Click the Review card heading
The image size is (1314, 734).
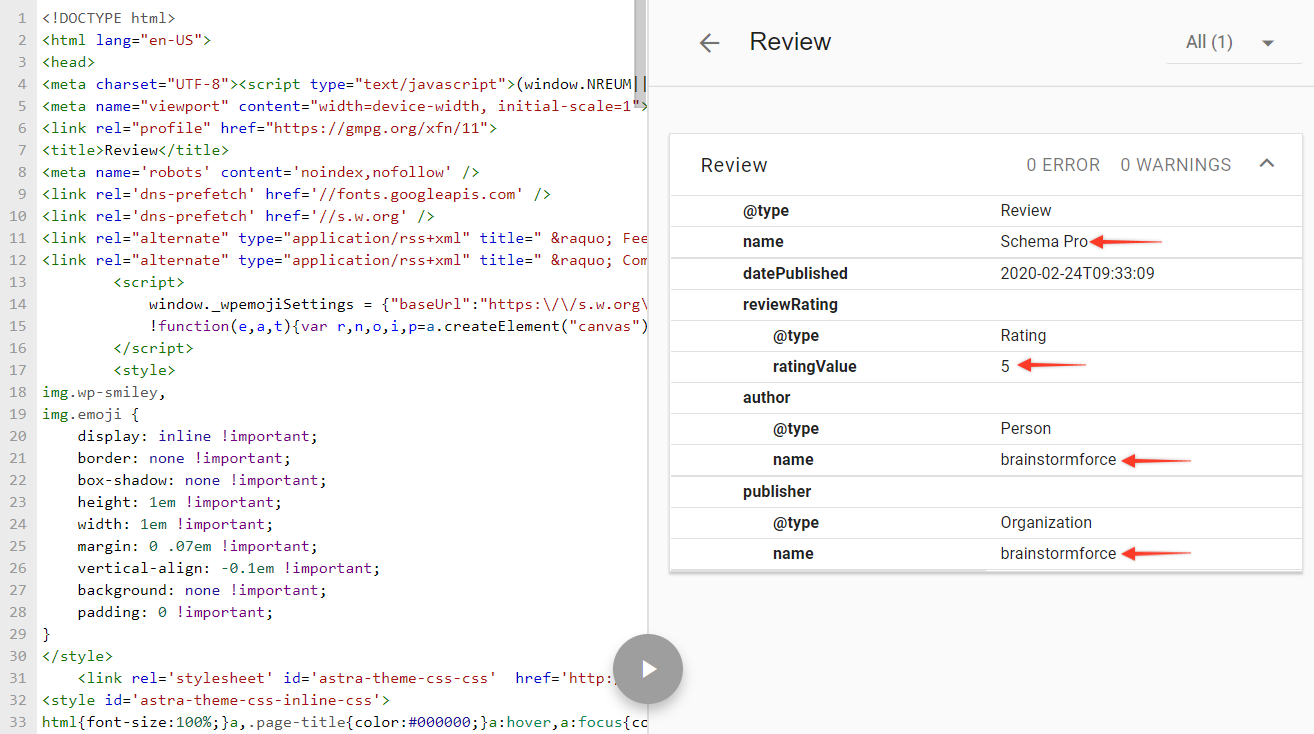click(x=734, y=165)
